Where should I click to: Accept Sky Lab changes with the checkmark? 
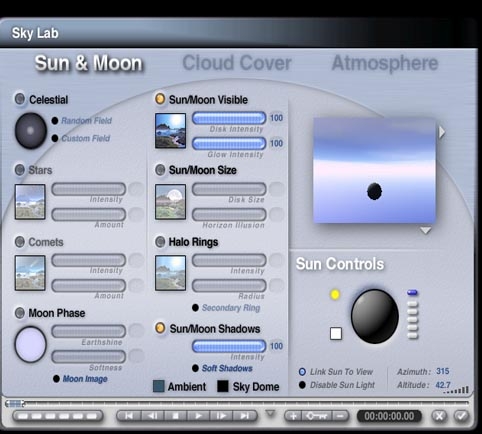462,416
